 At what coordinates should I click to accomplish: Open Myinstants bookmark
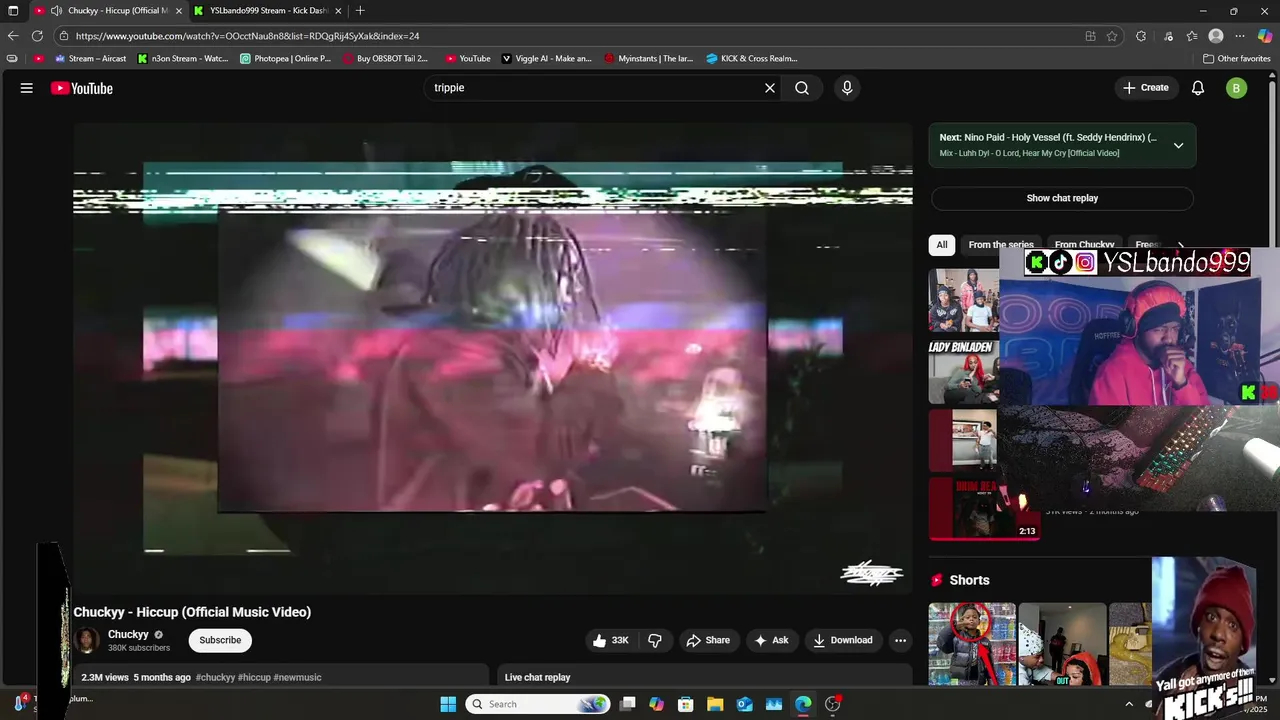(648, 58)
